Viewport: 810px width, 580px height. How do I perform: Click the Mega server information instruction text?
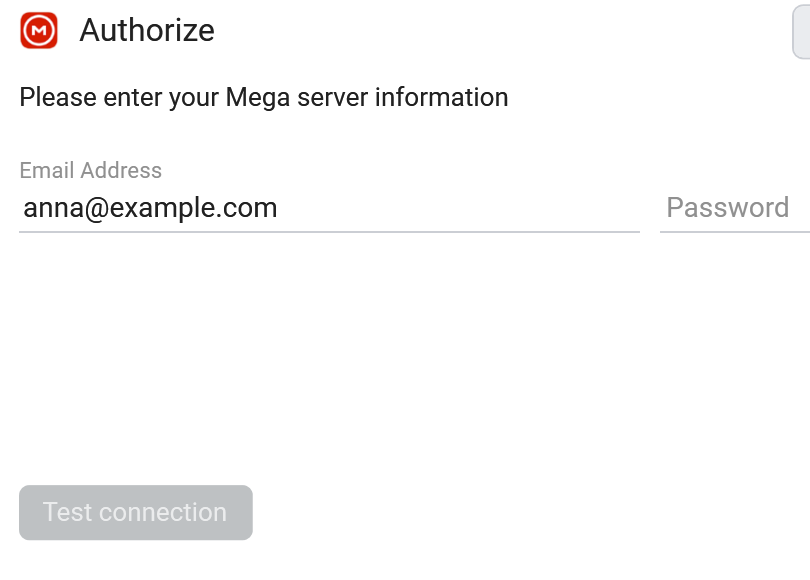[x=264, y=98]
